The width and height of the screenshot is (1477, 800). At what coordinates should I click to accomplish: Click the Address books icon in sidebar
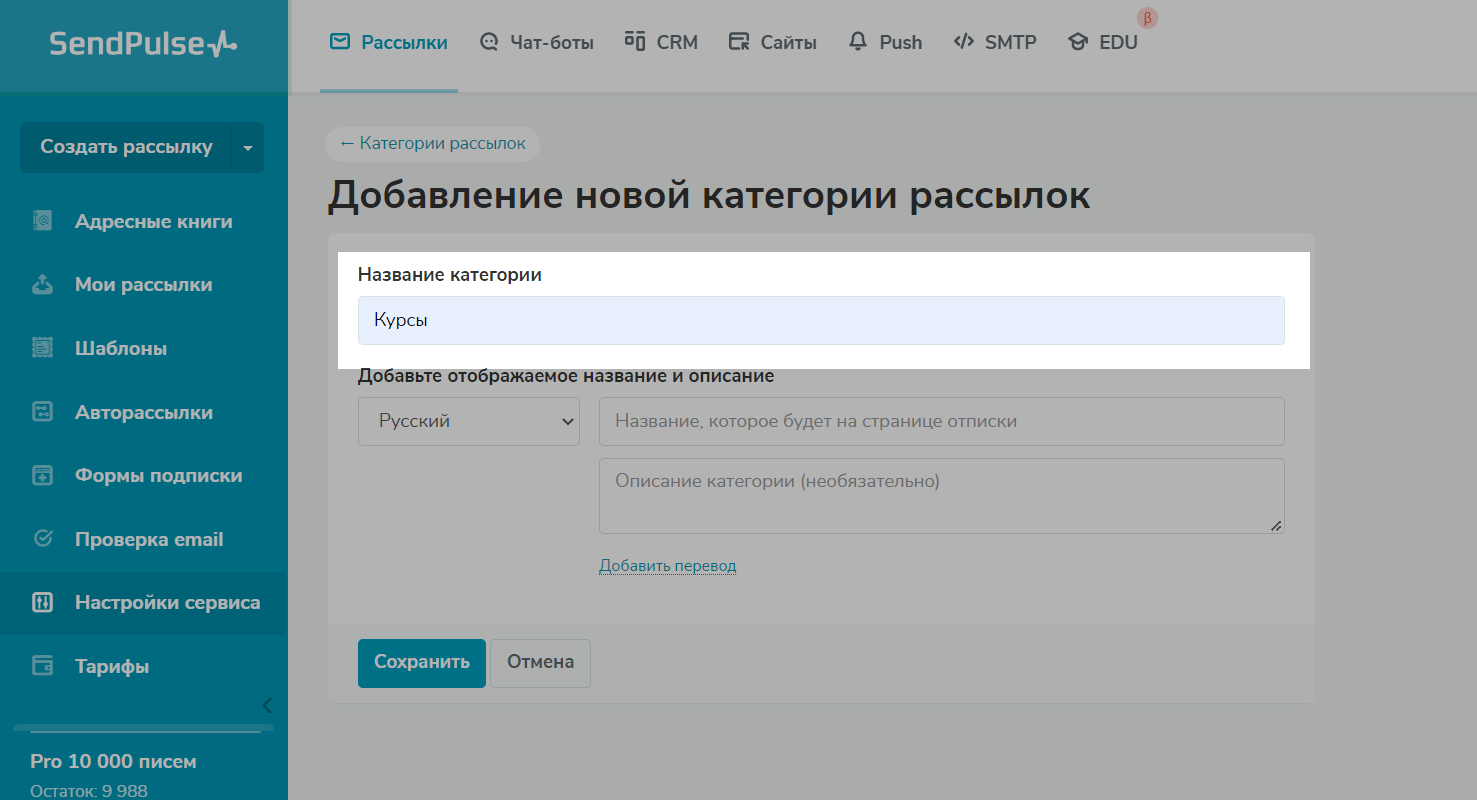pos(42,221)
